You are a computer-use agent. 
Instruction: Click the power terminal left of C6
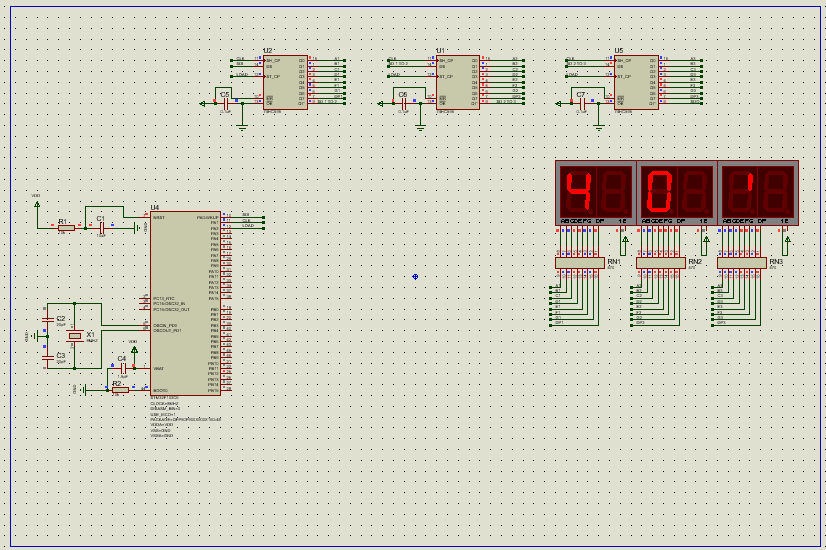pos(380,104)
